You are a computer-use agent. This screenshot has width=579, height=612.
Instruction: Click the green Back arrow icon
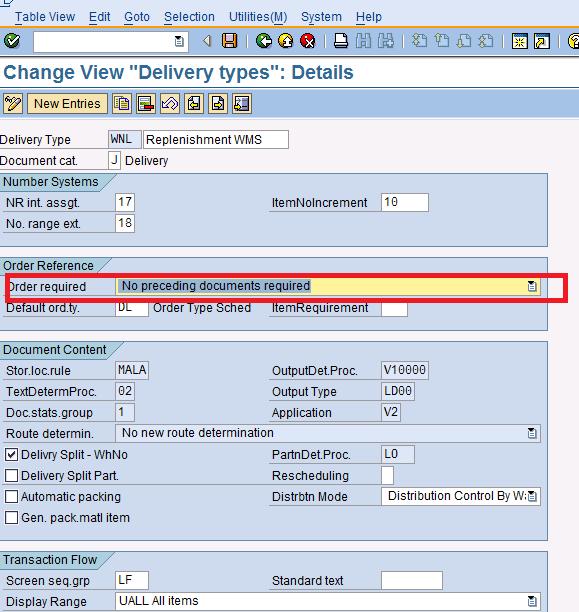[264, 41]
